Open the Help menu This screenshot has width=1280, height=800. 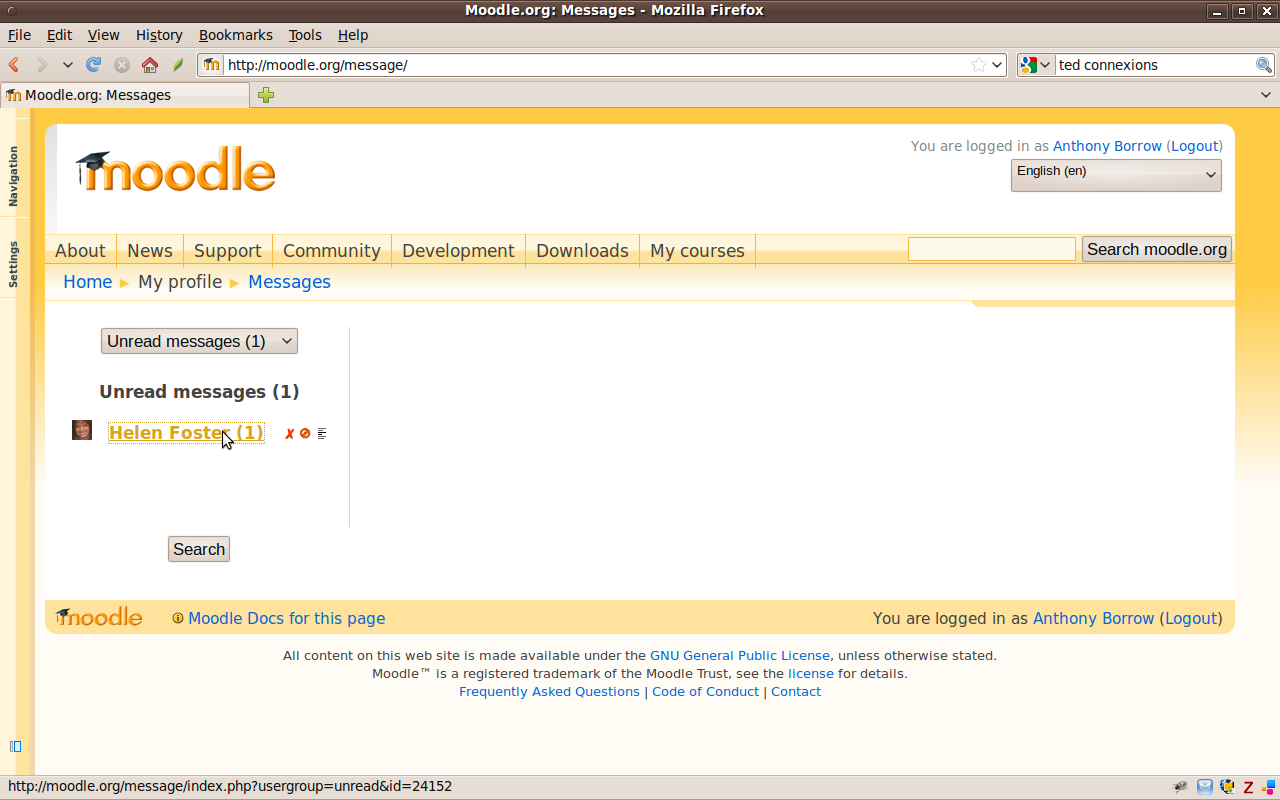coord(353,35)
